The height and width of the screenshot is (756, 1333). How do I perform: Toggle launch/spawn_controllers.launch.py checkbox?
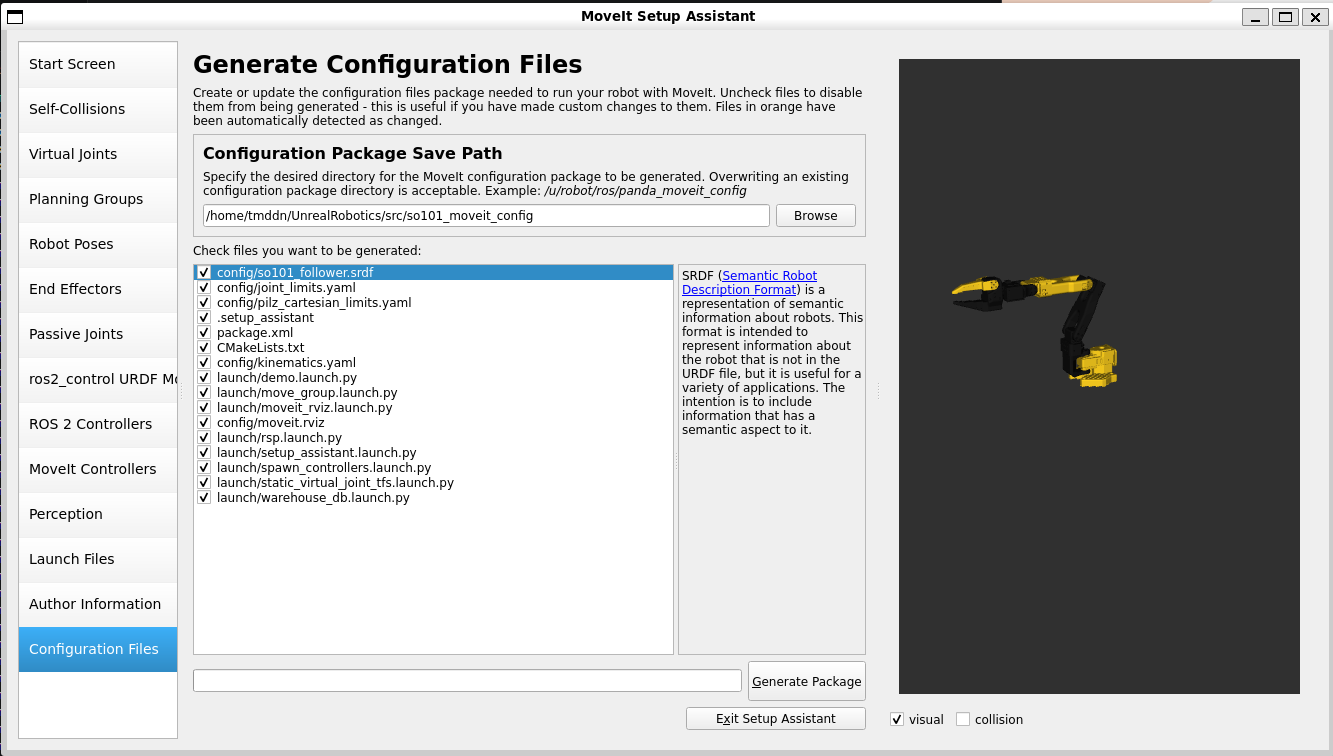(204, 467)
